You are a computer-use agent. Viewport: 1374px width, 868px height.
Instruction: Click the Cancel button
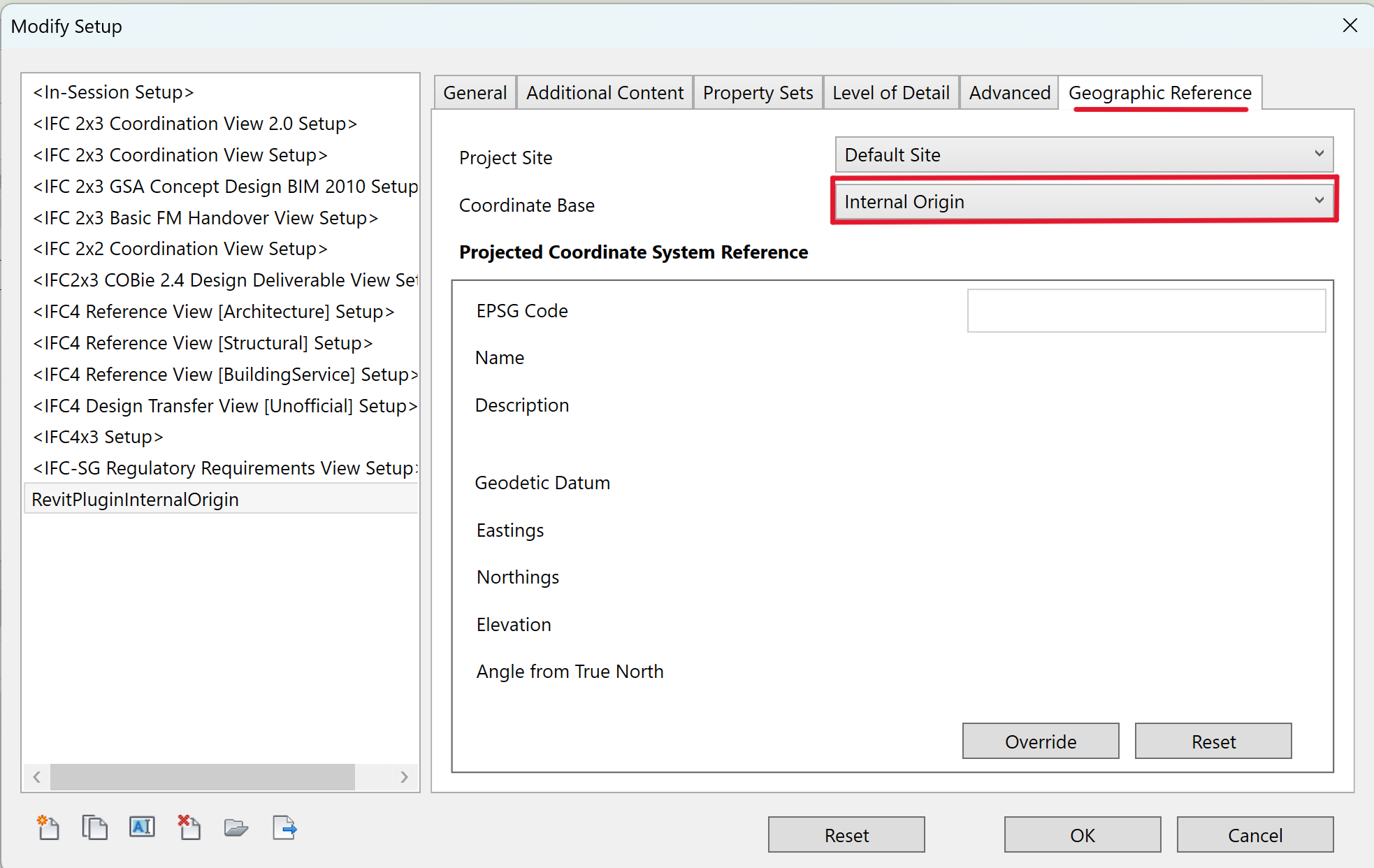click(1255, 835)
